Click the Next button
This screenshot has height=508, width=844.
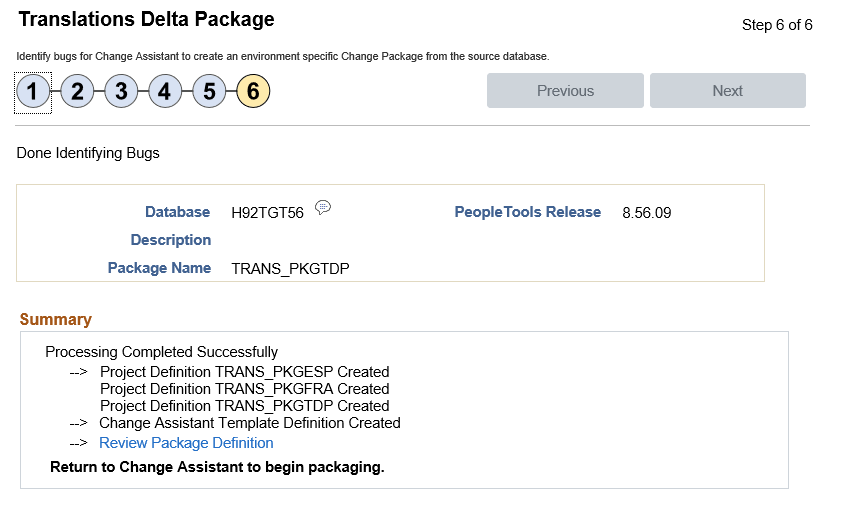(x=728, y=90)
